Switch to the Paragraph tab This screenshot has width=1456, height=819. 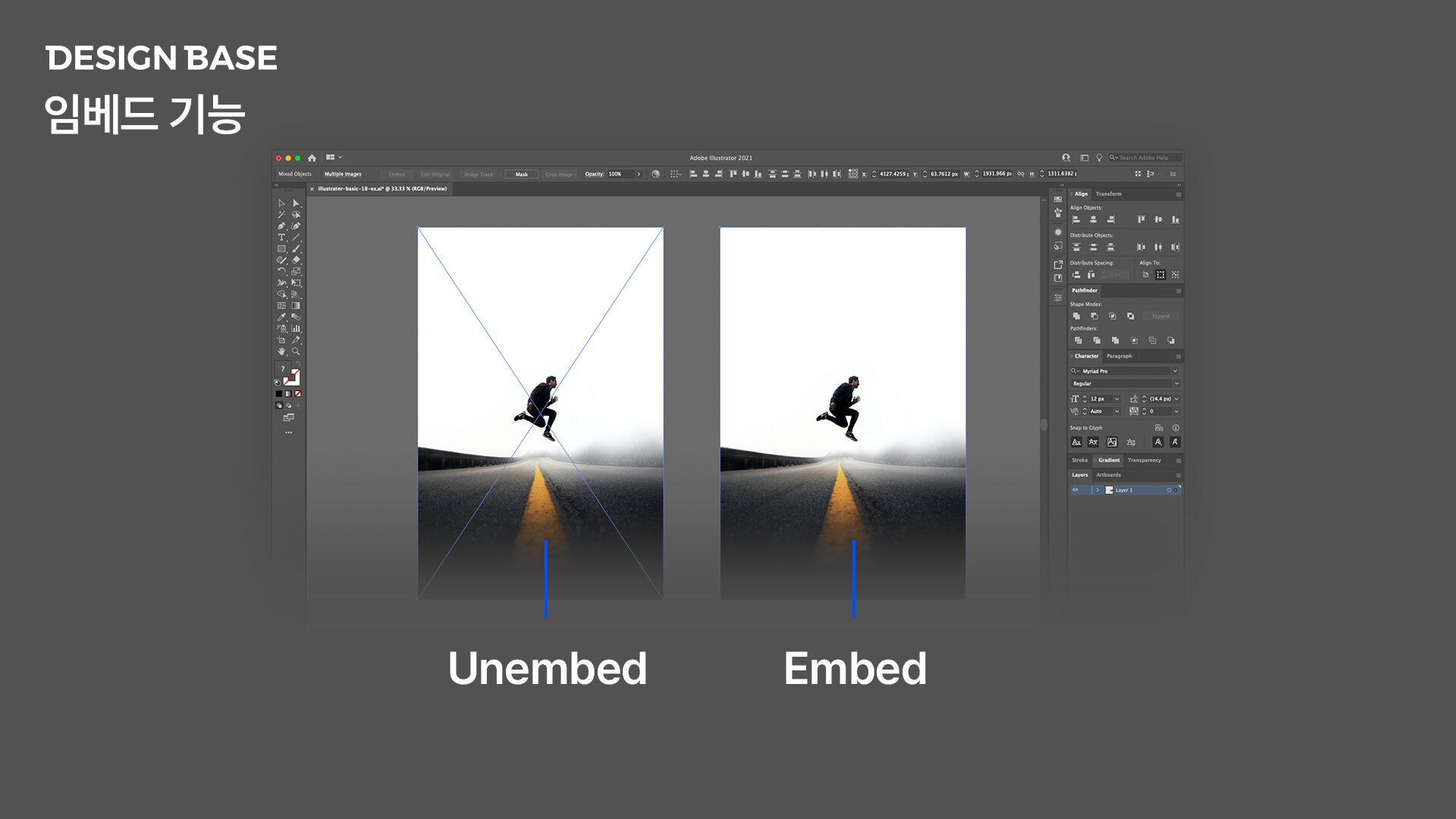point(1119,356)
